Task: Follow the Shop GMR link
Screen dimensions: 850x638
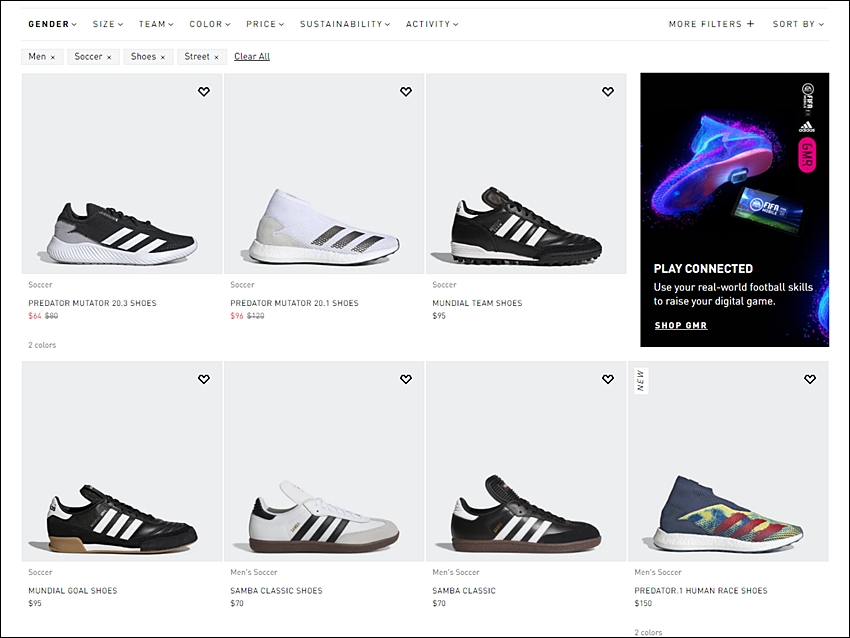Action: click(x=681, y=325)
